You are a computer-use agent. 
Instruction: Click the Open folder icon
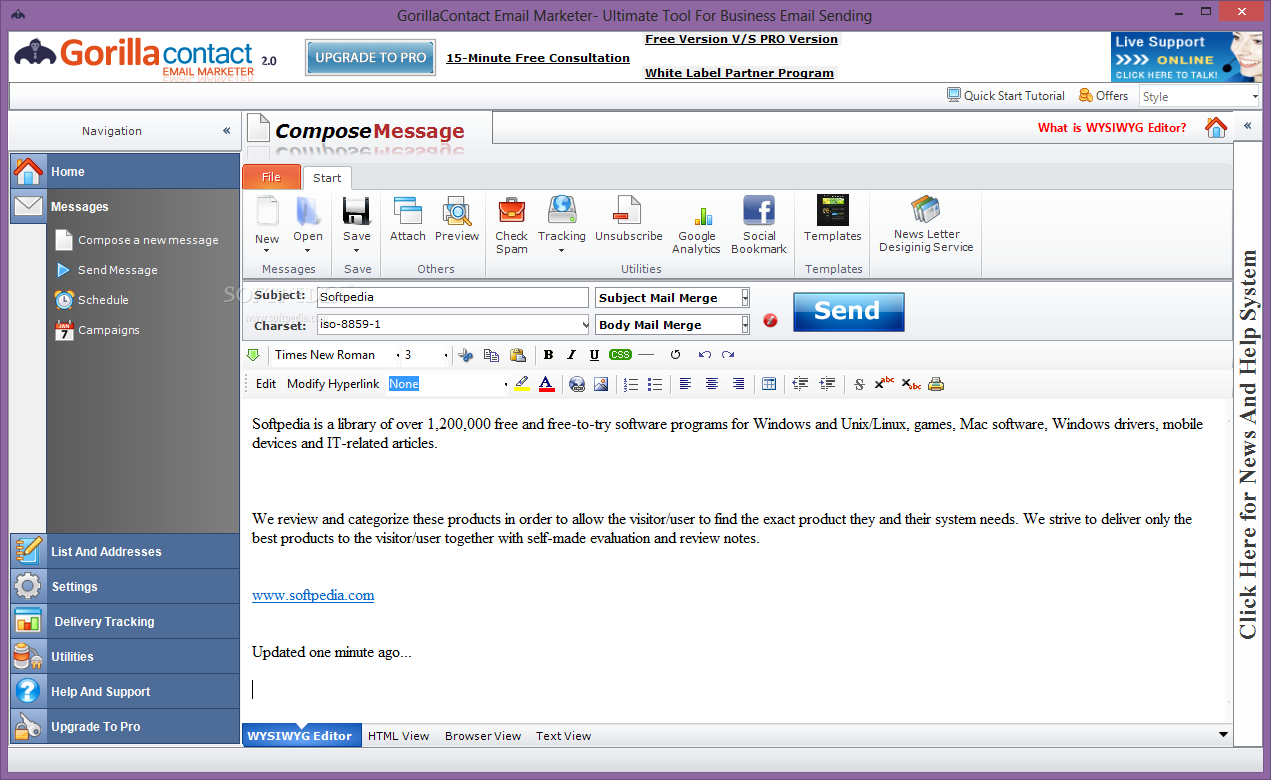[308, 211]
